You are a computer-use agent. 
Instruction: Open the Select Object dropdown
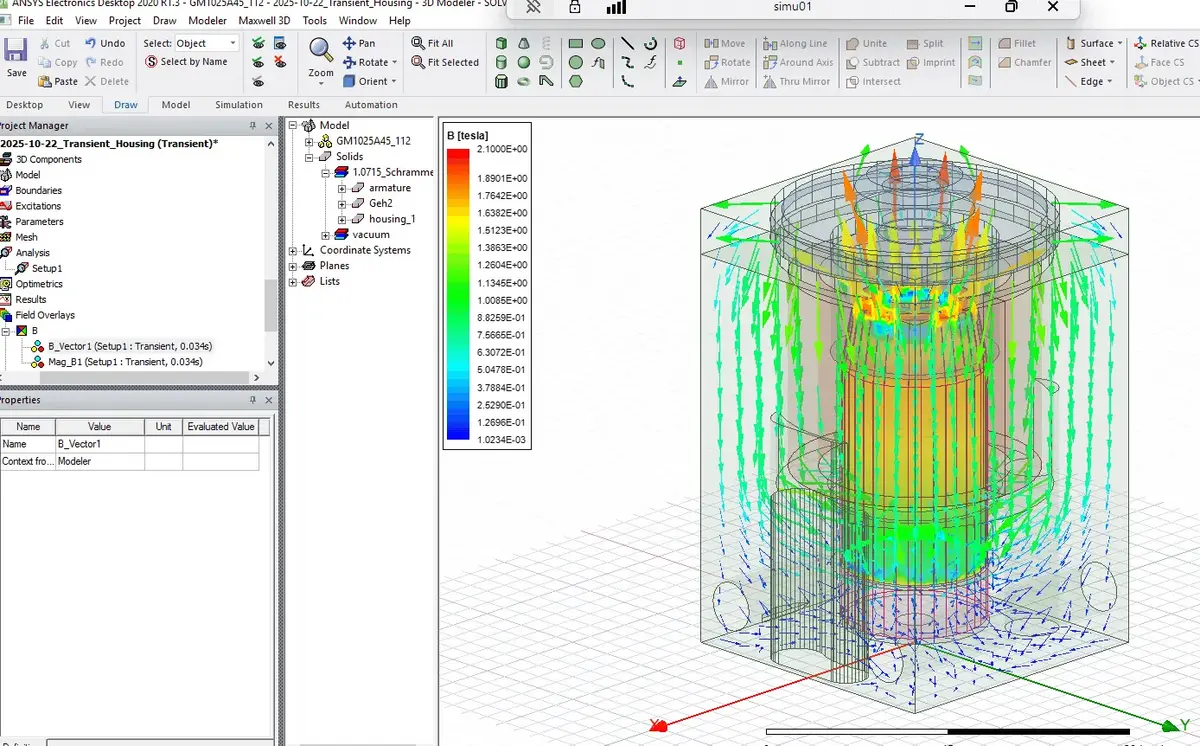206,43
